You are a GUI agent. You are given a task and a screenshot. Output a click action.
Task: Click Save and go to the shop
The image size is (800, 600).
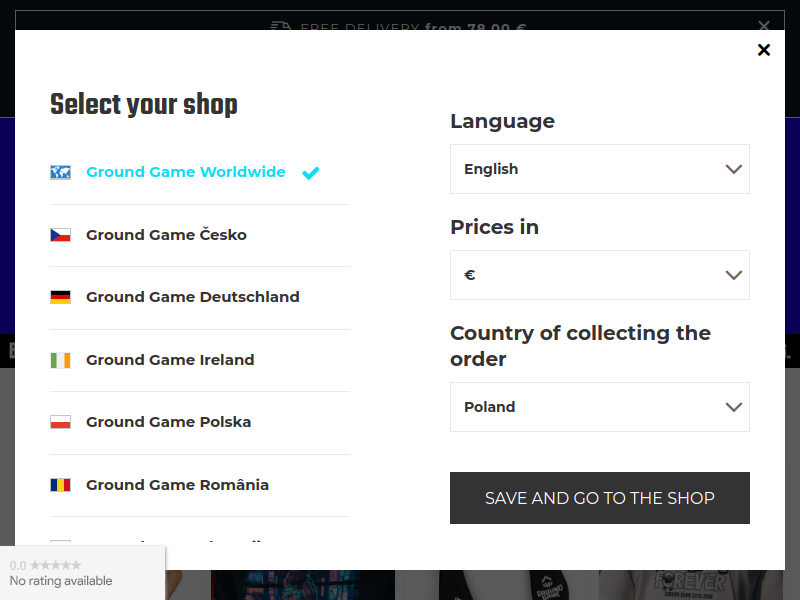tap(599, 498)
